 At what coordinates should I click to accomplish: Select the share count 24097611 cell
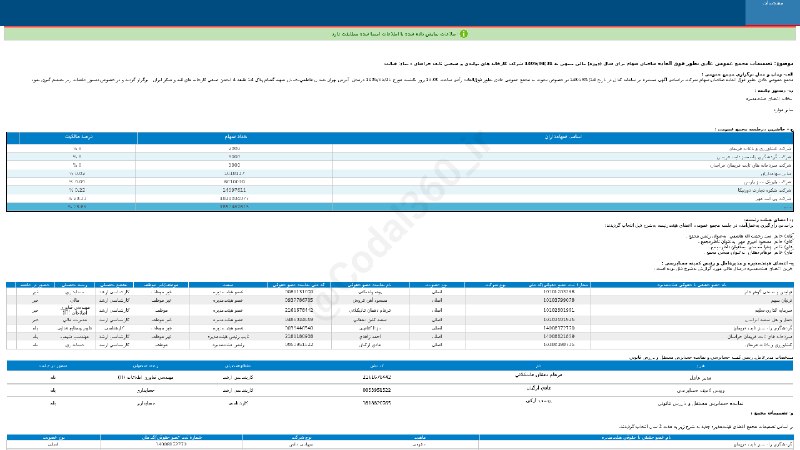click(x=234, y=190)
